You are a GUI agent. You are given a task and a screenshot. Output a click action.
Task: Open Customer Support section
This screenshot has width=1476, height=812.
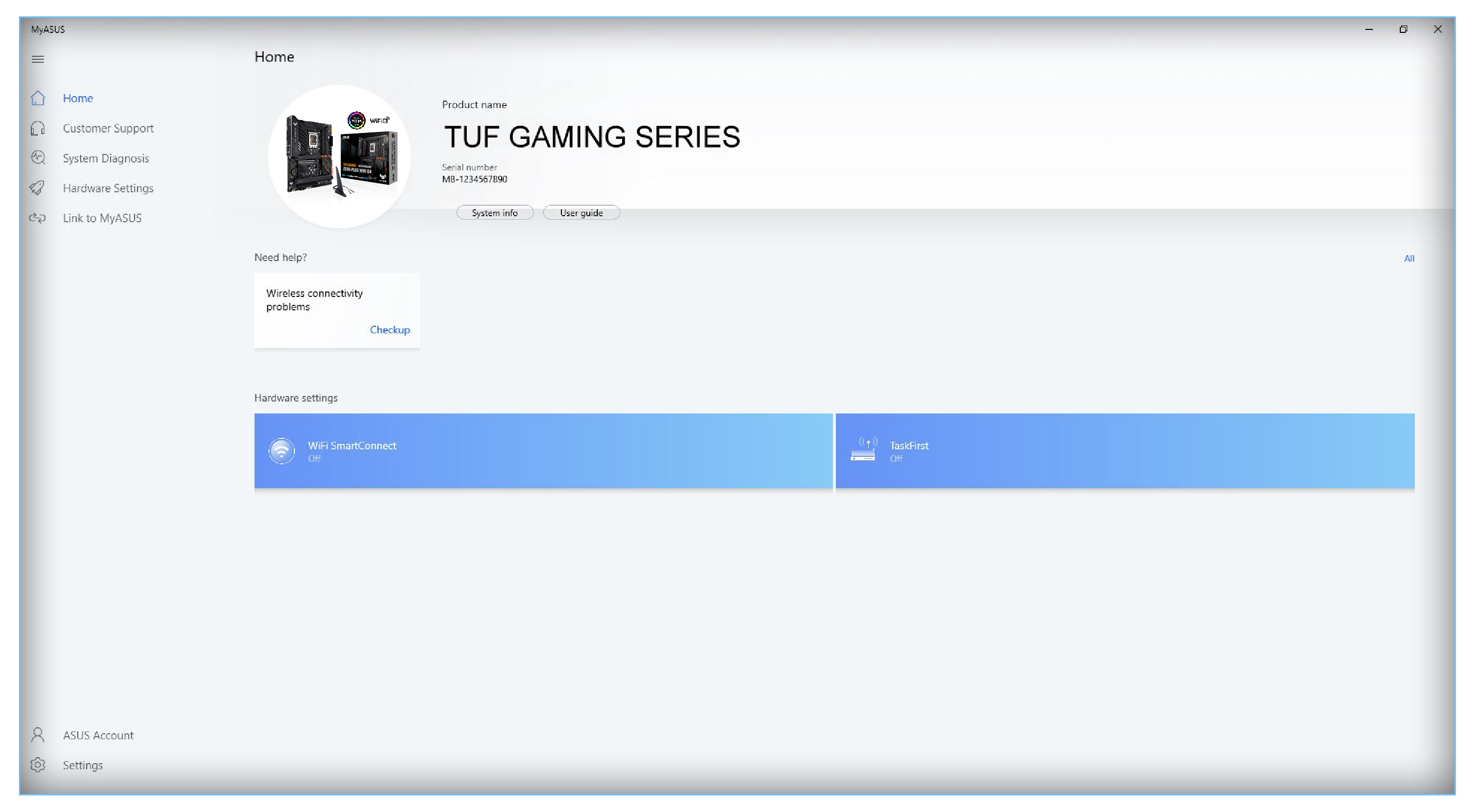(107, 127)
